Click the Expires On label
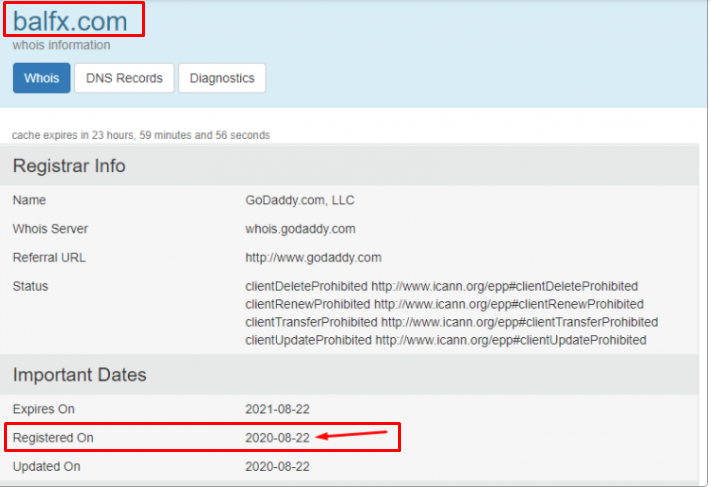The width and height of the screenshot is (711, 487). 44,409
